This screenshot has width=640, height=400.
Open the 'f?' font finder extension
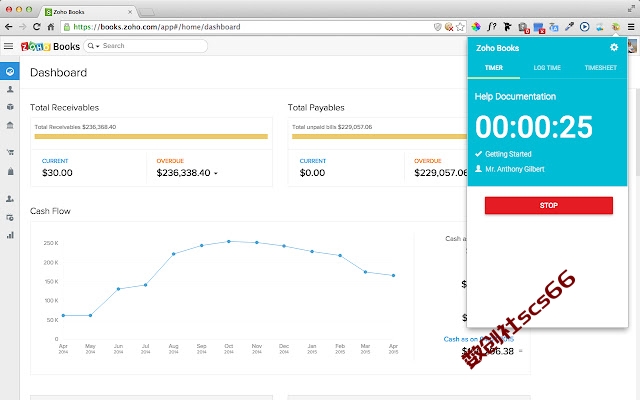tap(491, 27)
